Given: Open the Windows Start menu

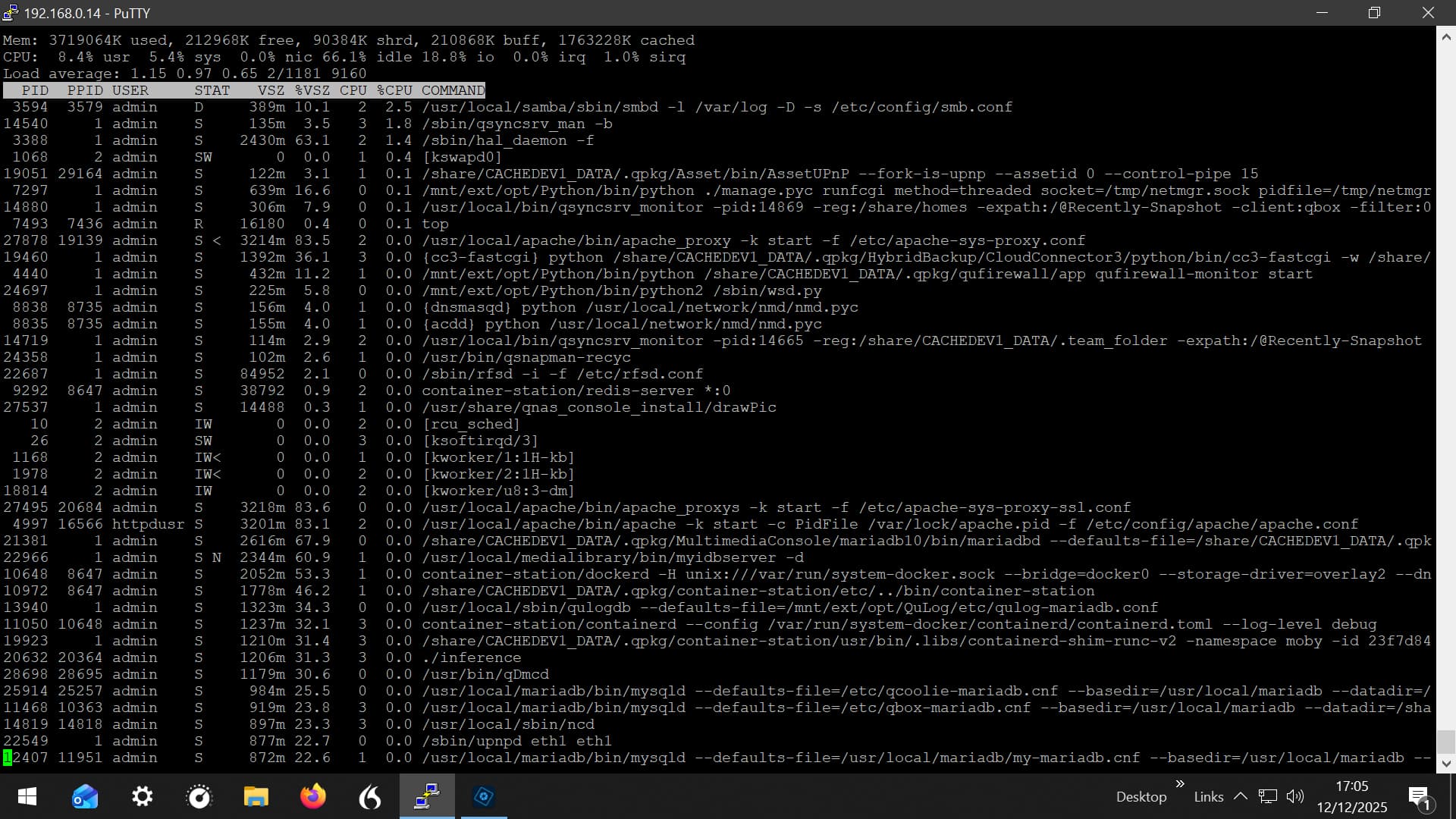Looking at the screenshot, I should point(27,796).
